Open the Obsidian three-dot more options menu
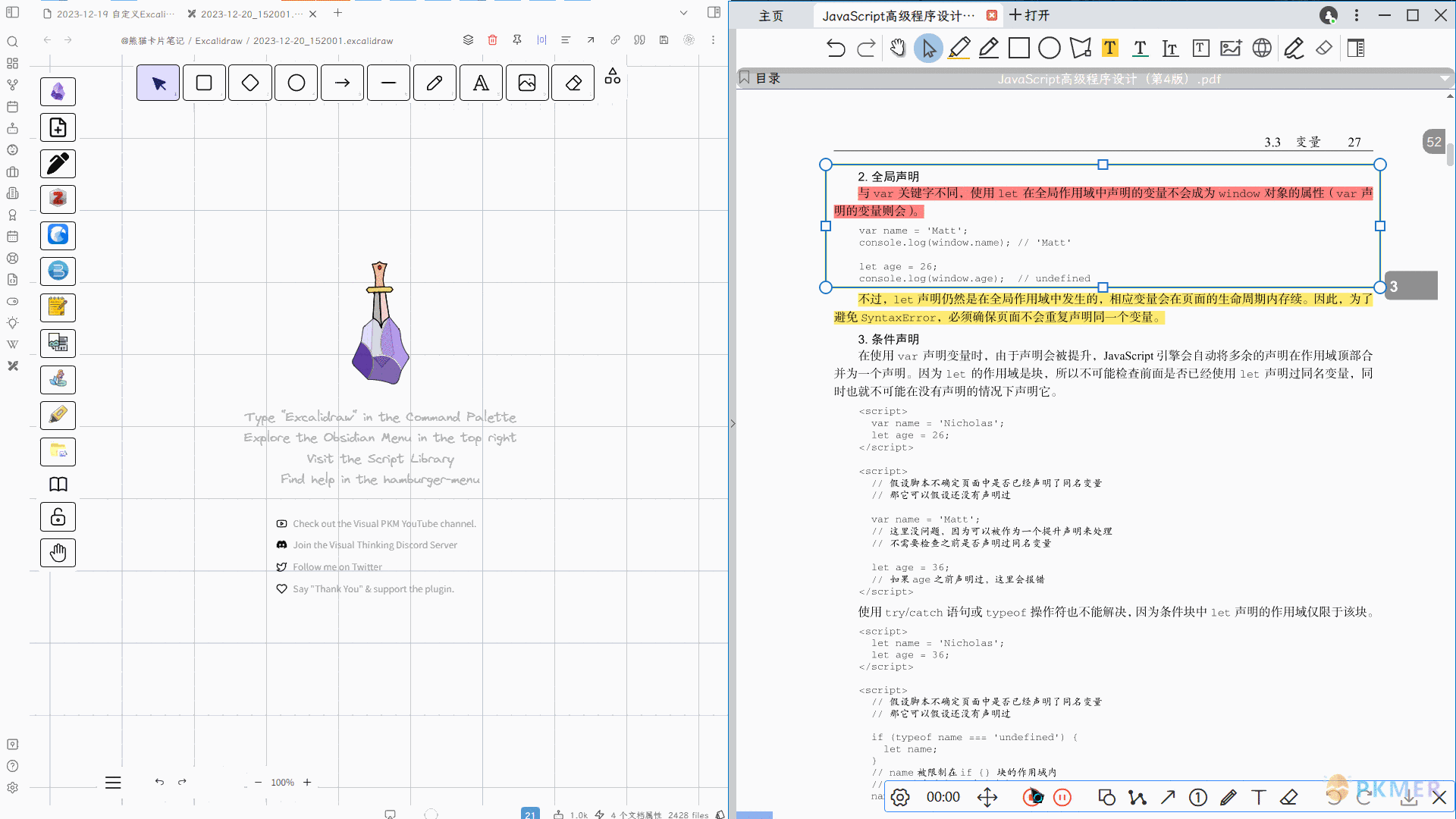Viewport: 1456px width, 819px height. 713,40
